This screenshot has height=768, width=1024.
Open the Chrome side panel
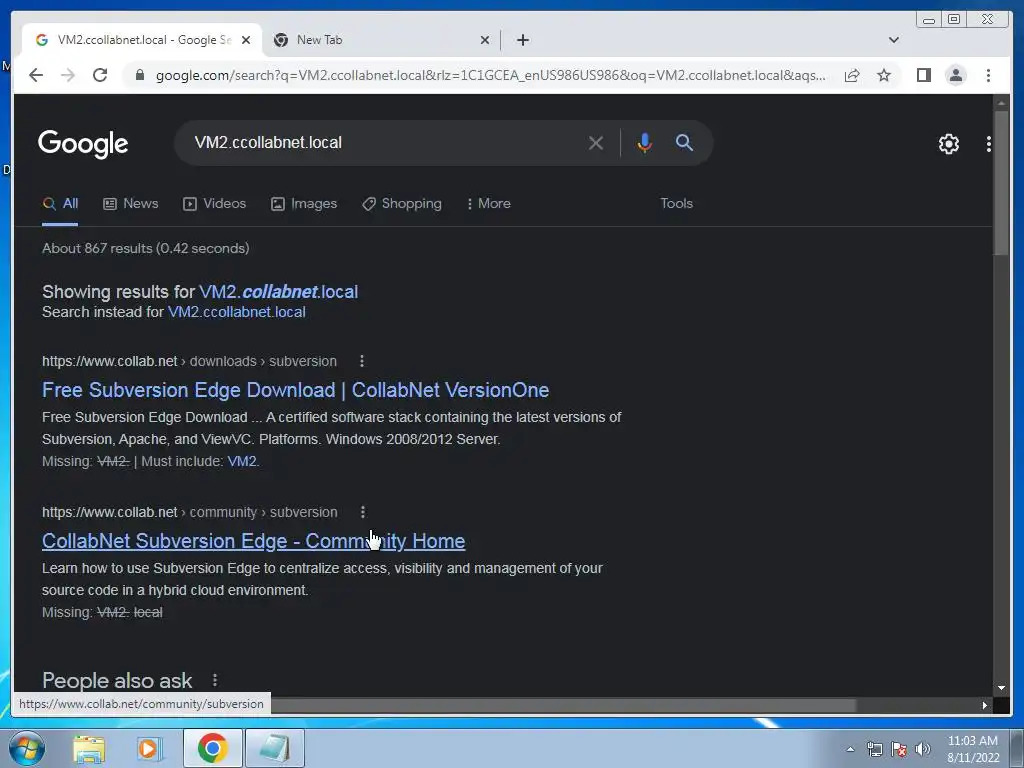tap(923, 75)
